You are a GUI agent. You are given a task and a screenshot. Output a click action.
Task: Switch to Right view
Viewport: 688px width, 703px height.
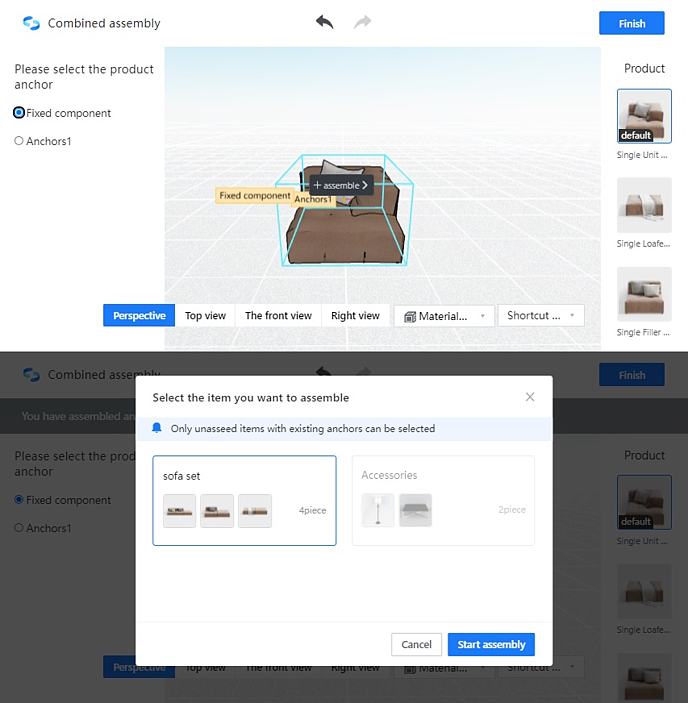tap(355, 316)
